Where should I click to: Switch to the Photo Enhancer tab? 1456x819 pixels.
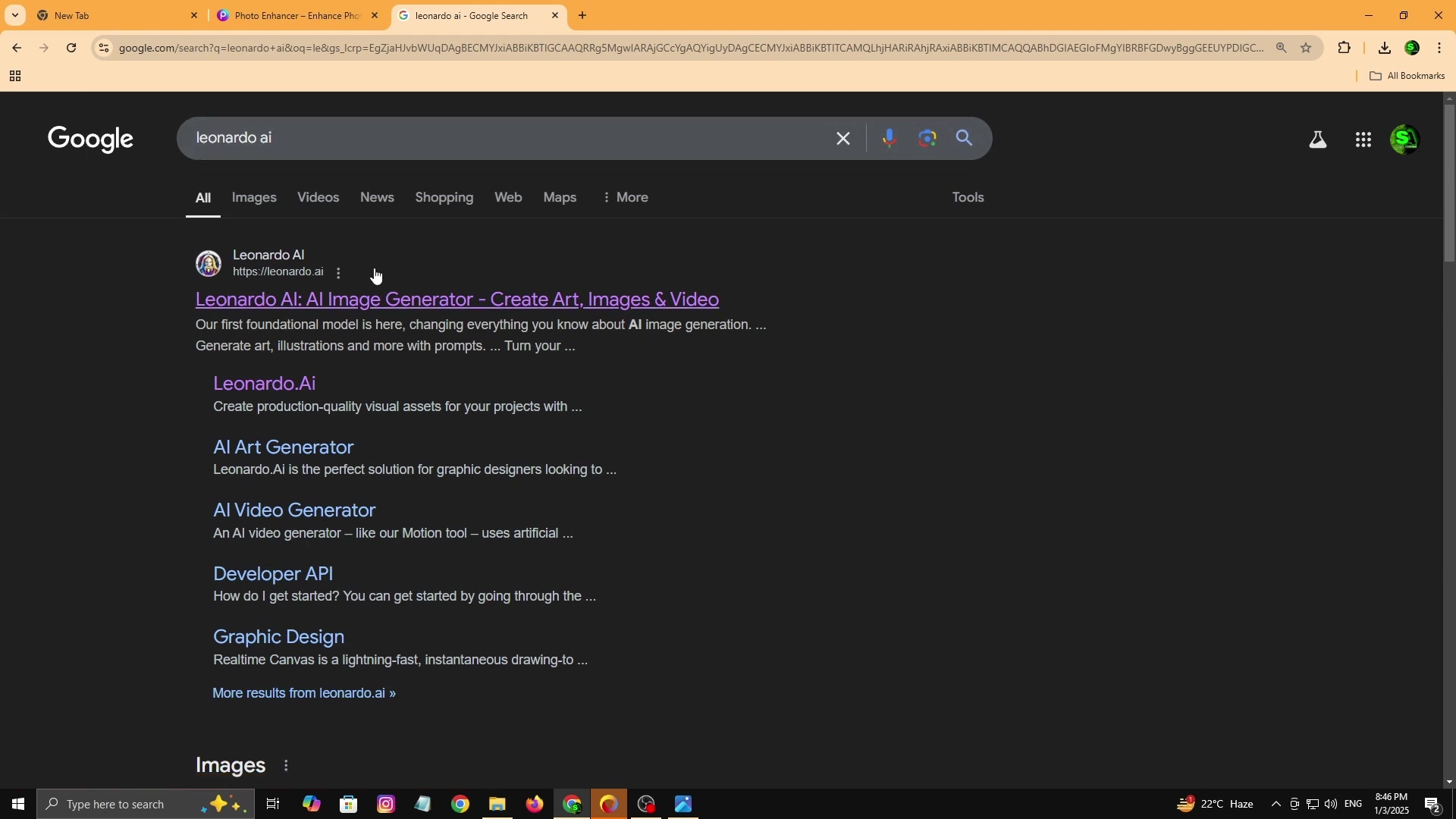pyautogui.click(x=297, y=15)
